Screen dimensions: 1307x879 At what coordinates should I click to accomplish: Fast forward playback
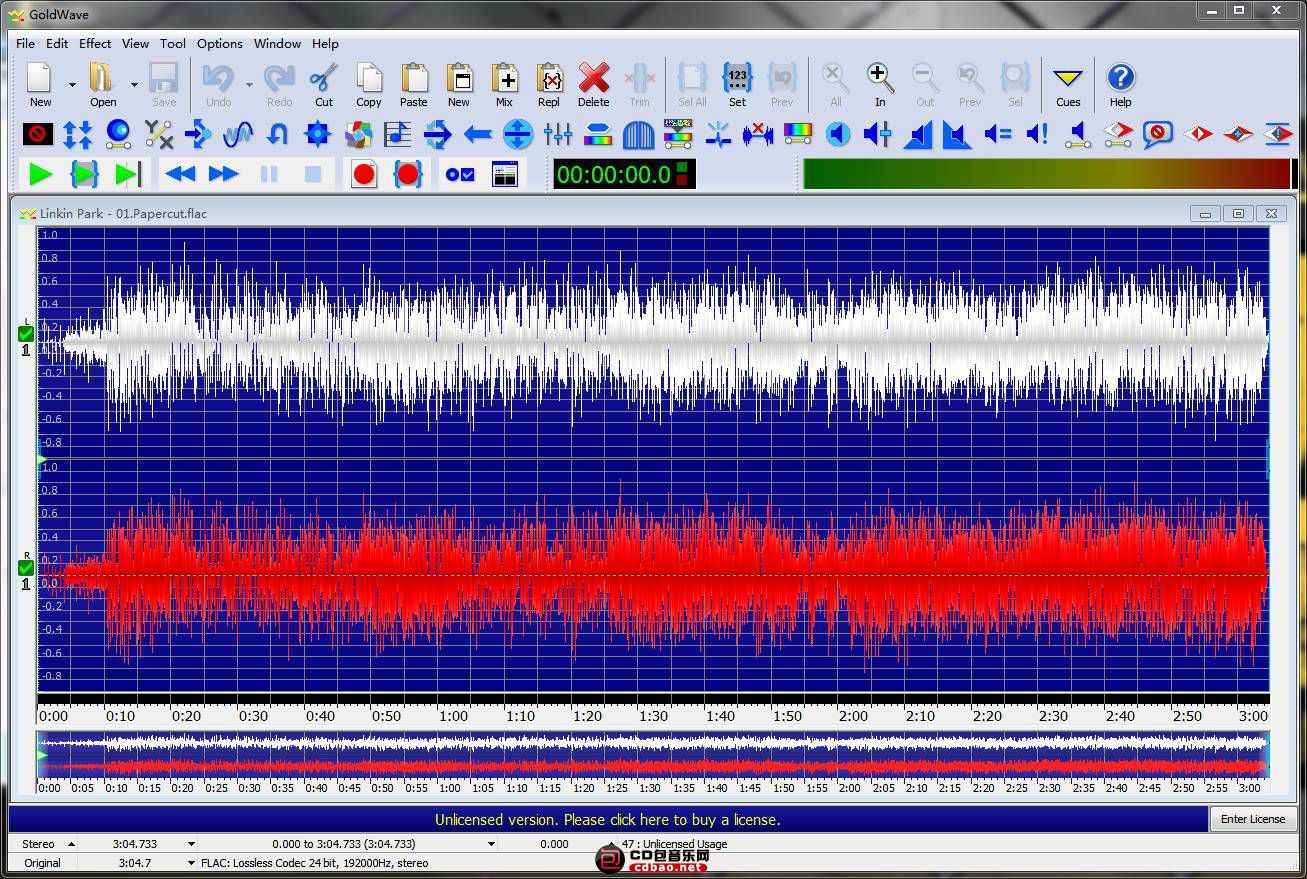pyautogui.click(x=224, y=174)
